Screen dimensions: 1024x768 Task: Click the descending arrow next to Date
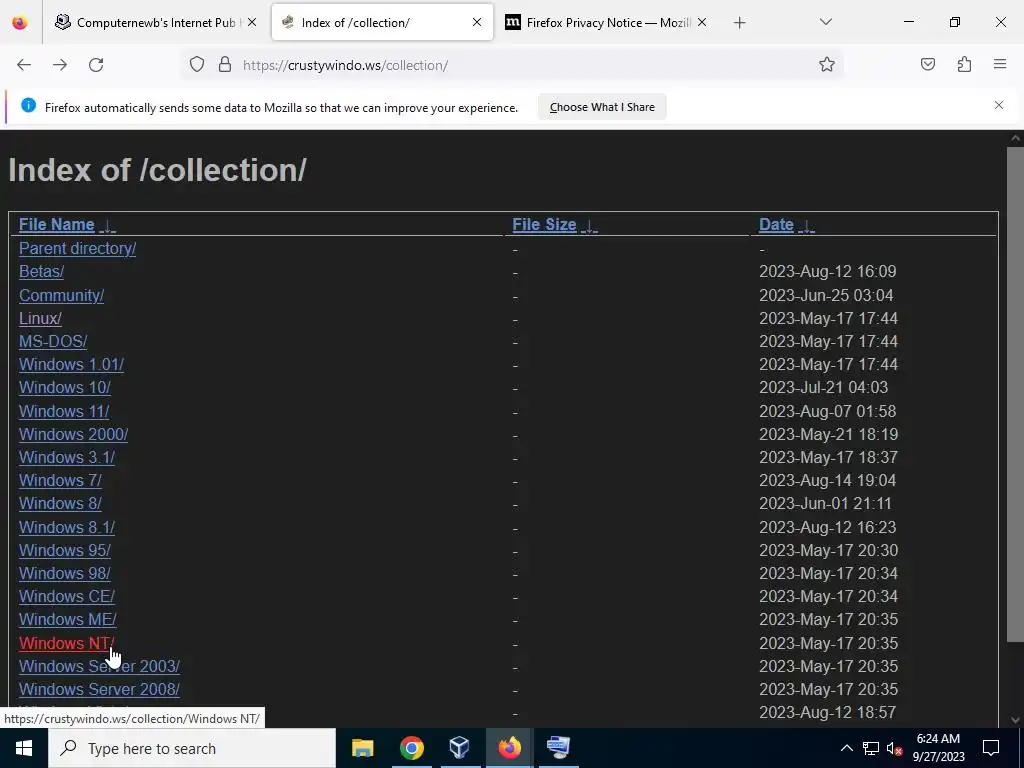pos(807,226)
